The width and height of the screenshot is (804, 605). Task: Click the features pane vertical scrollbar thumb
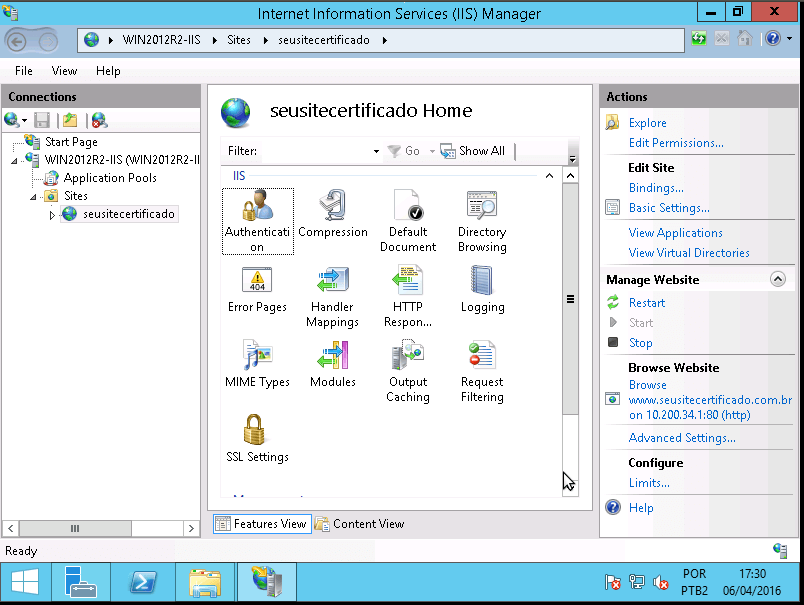tap(570, 299)
